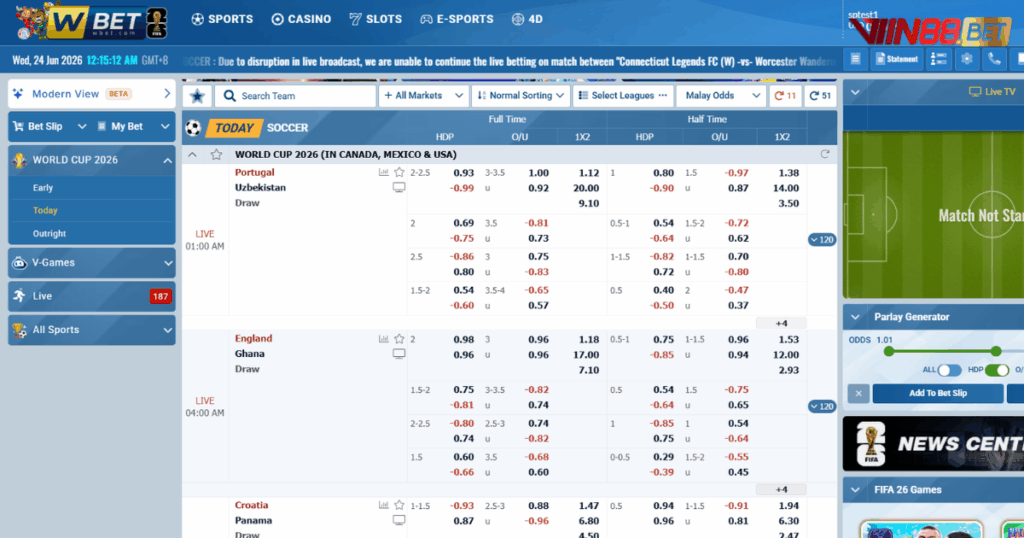Favorite the World Cup 2026 league star

tap(216, 155)
